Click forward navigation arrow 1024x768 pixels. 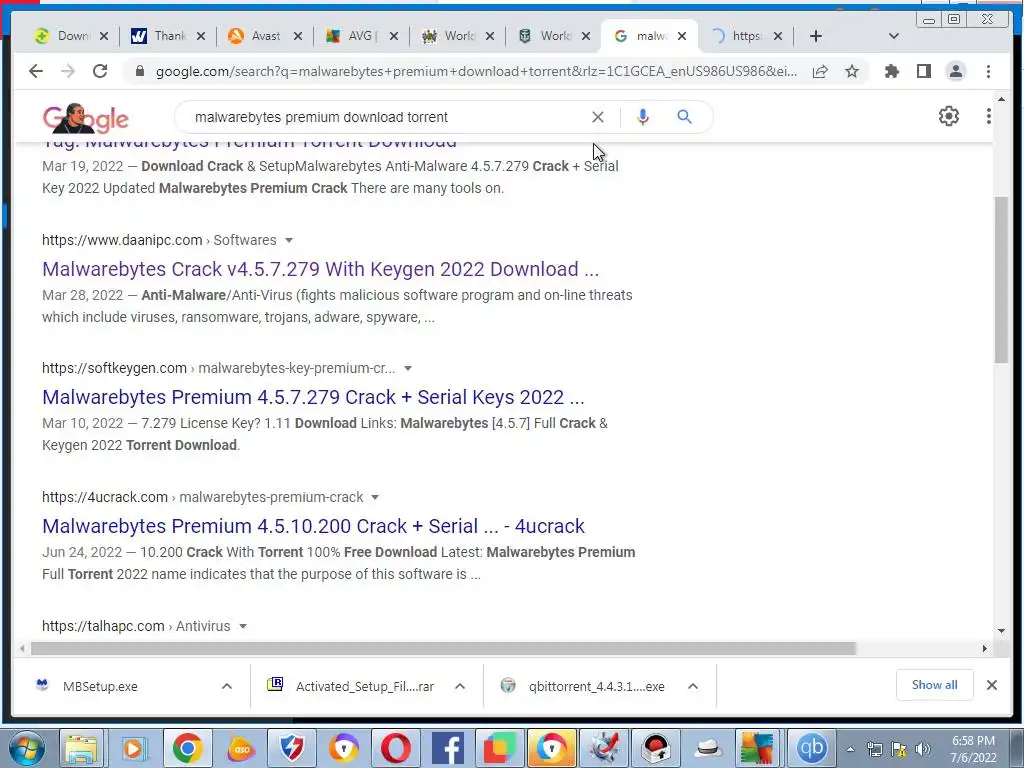(68, 71)
